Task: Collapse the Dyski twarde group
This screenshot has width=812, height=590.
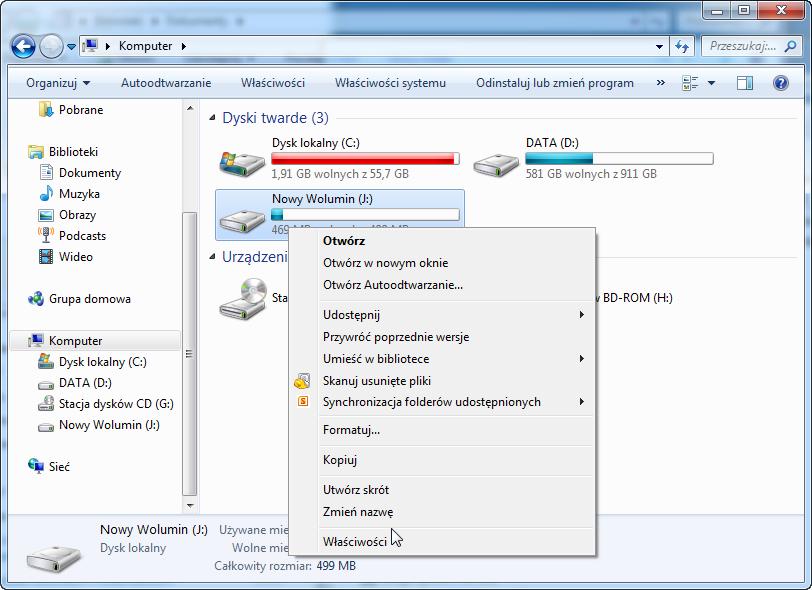Action: point(212,118)
